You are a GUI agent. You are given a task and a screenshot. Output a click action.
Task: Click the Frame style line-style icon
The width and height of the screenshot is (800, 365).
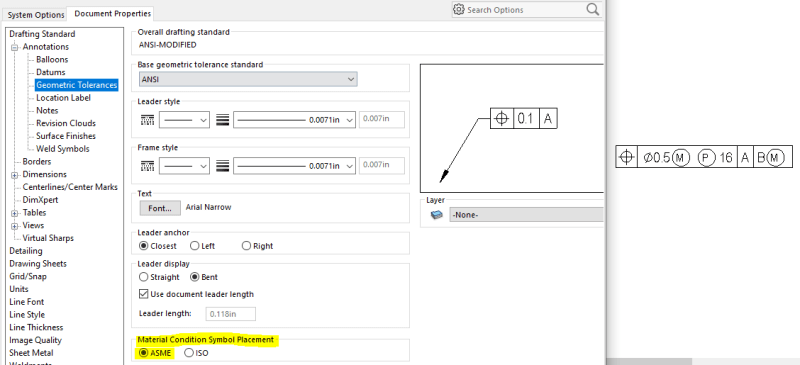tap(147, 166)
